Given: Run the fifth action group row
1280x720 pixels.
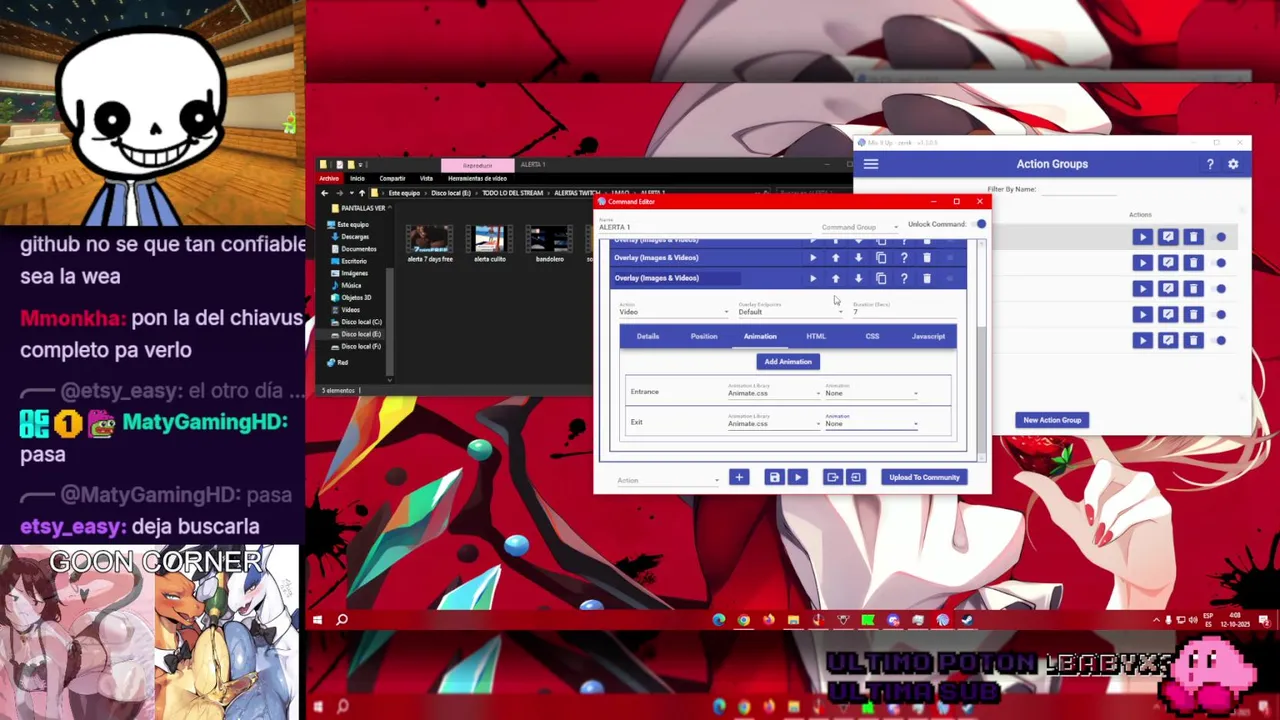Looking at the screenshot, I should (1142, 340).
